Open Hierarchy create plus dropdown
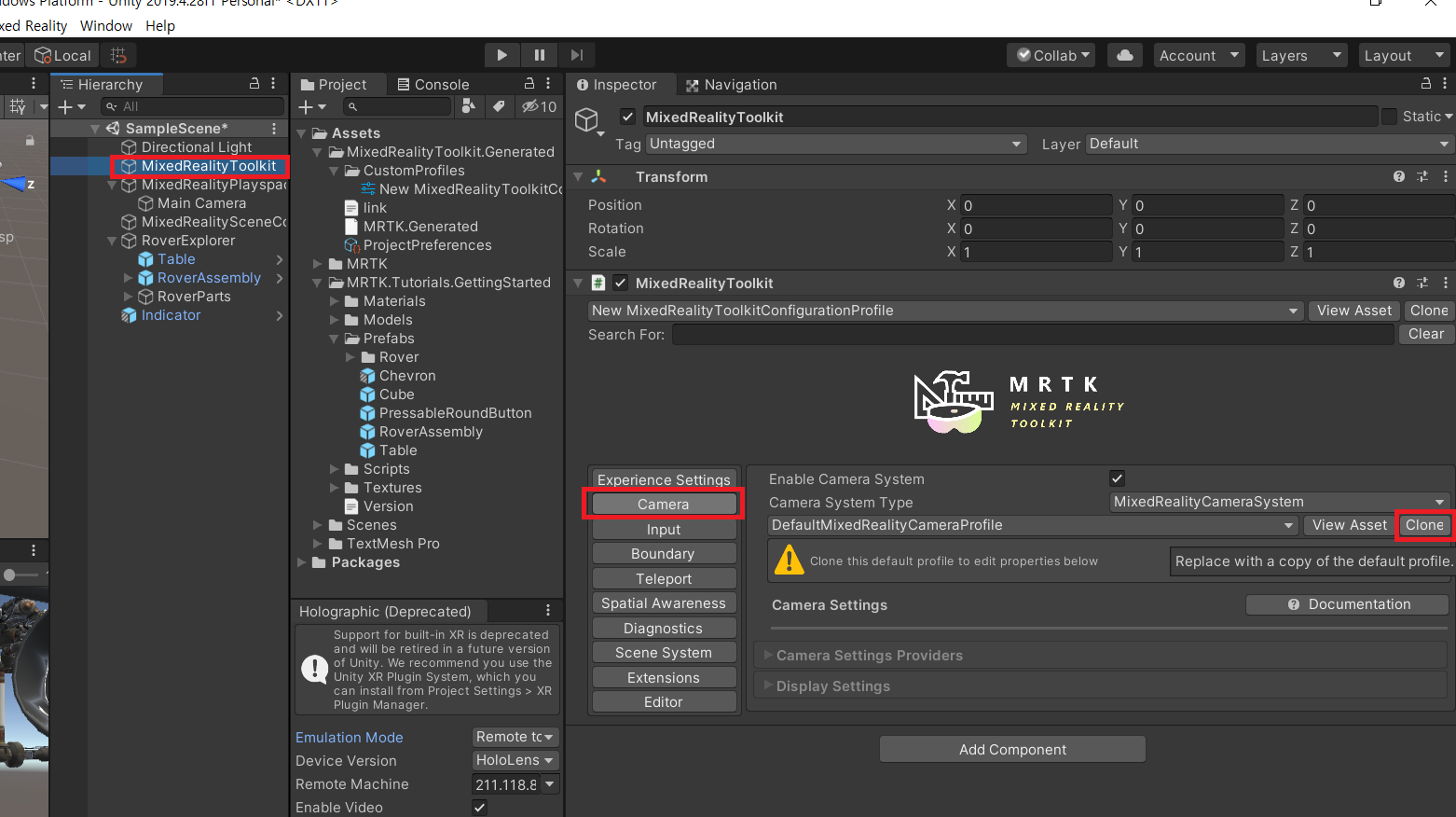The width and height of the screenshot is (1456, 817). click(x=72, y=107)
